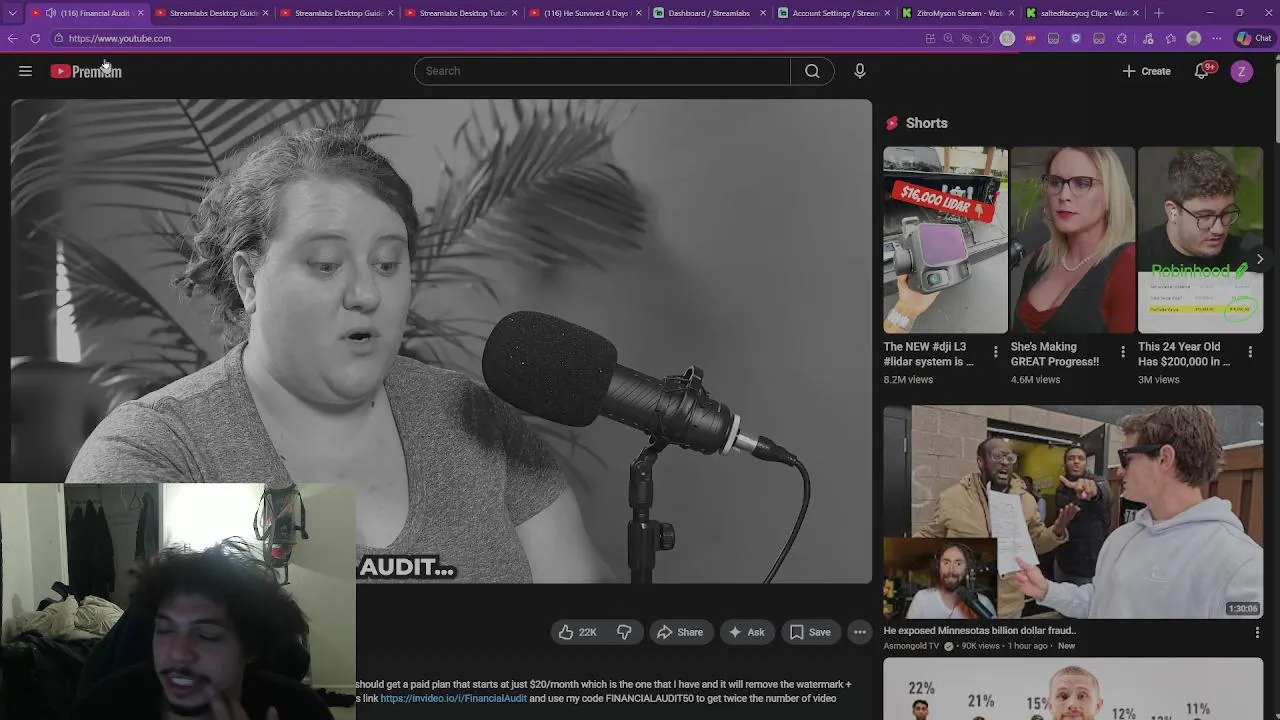Open options for She's Making GREAT Progress short
Screen dimensions: 1280x720
pyautogui.click(x=1122, y=352)
